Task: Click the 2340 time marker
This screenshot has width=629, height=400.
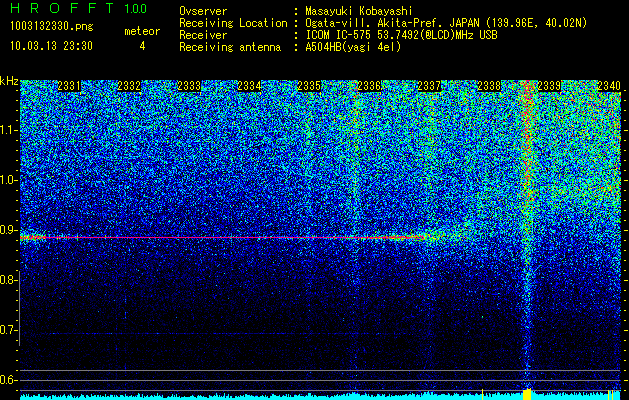Action: click(609, 86)
